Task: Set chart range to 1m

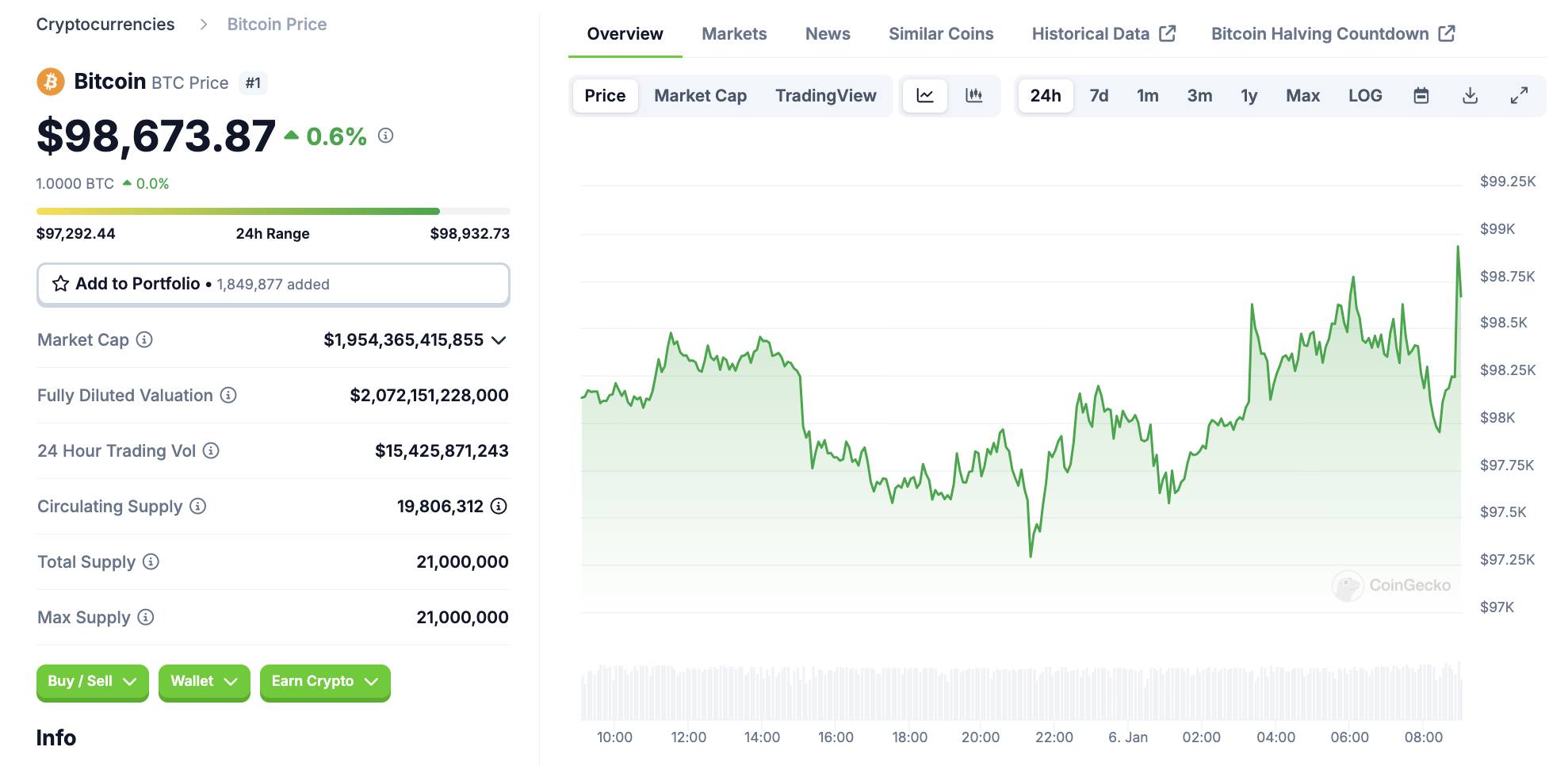Action: pyautogui.click(x=1148, y=96)
